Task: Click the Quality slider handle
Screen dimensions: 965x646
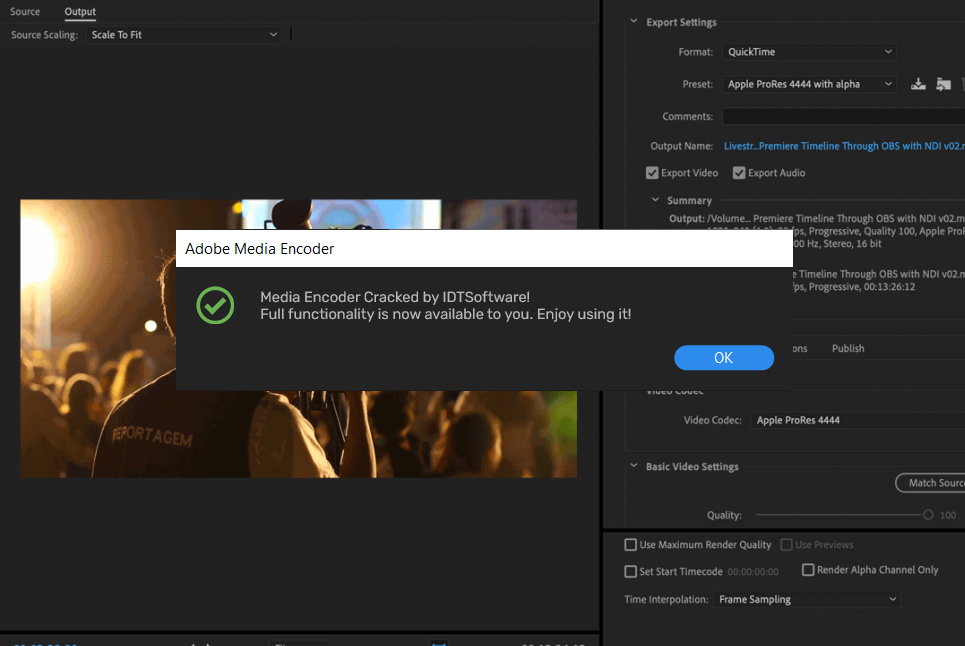Action: click(x=928, y=514)
